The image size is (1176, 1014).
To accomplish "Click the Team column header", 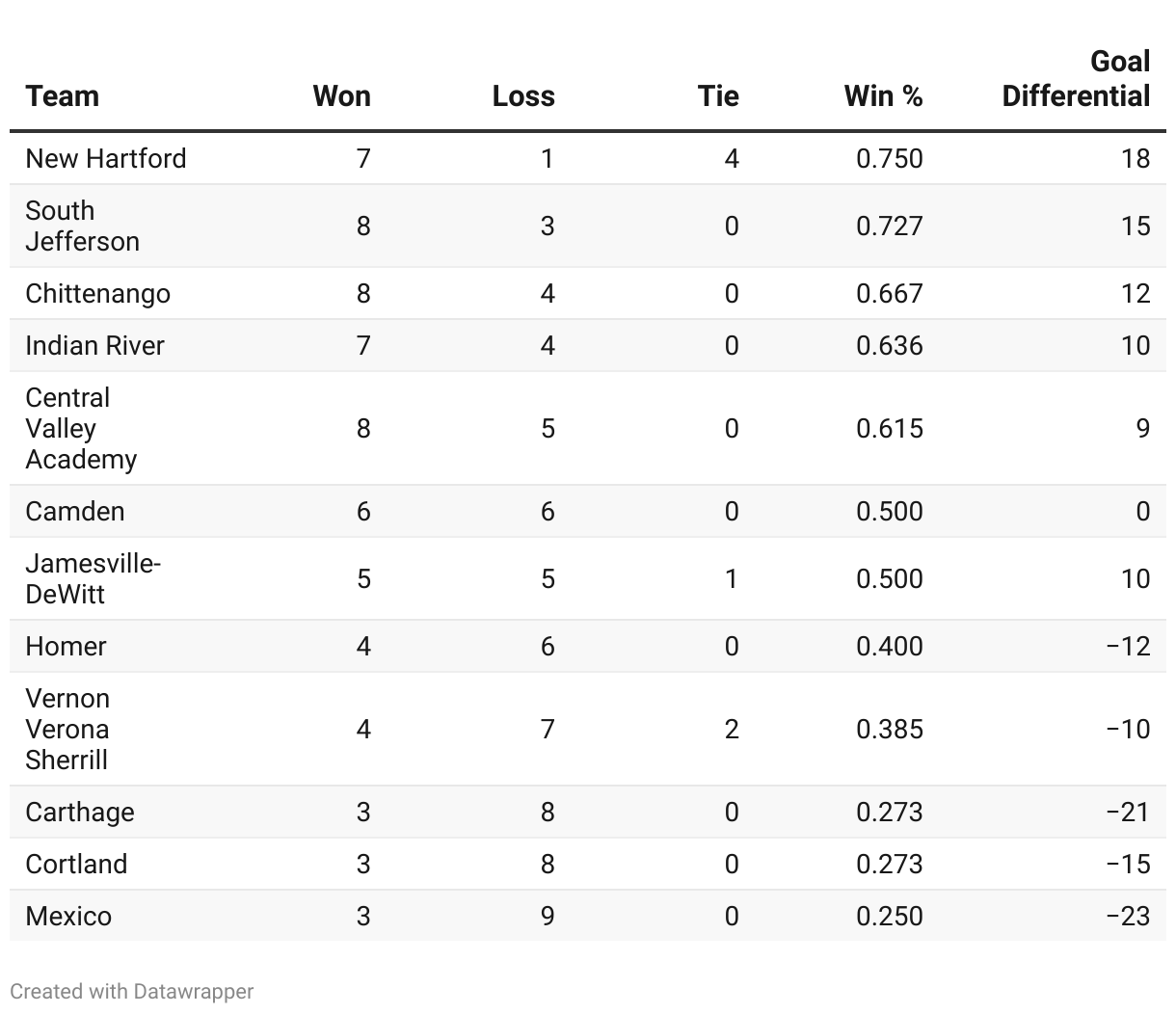I will coord(63,96).
